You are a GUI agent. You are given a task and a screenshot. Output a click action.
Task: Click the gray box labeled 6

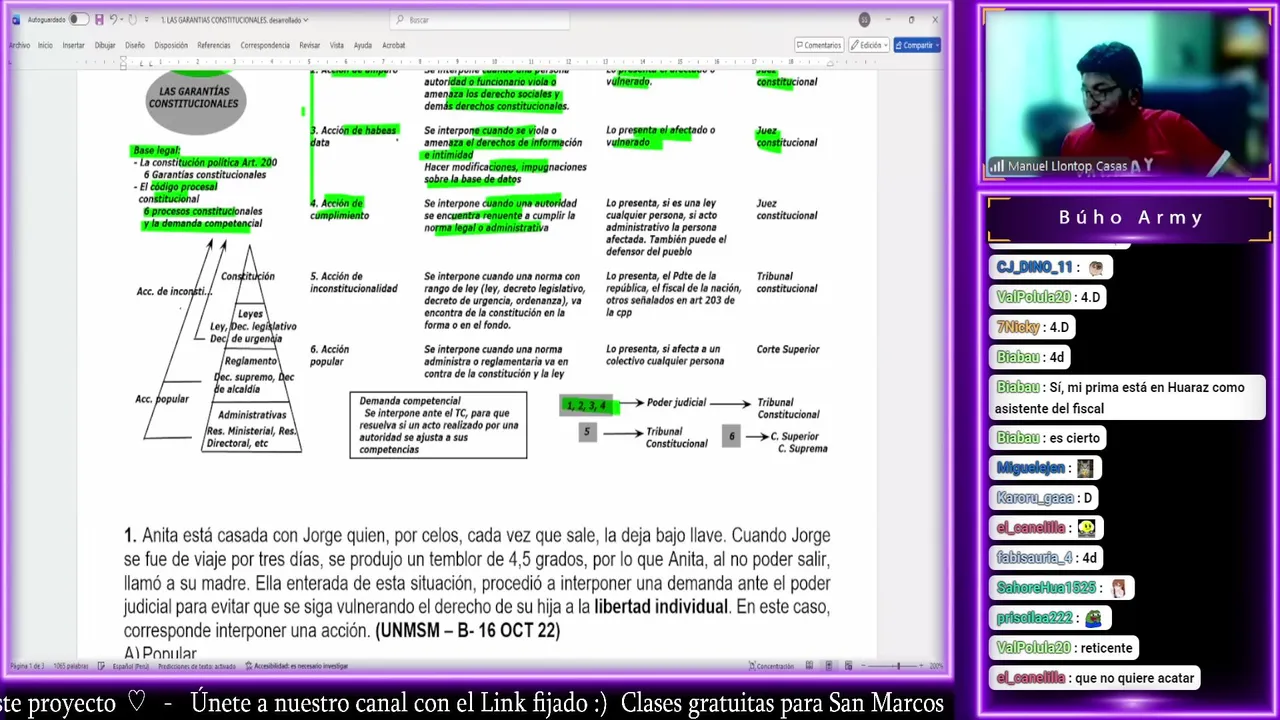point(732,436)
